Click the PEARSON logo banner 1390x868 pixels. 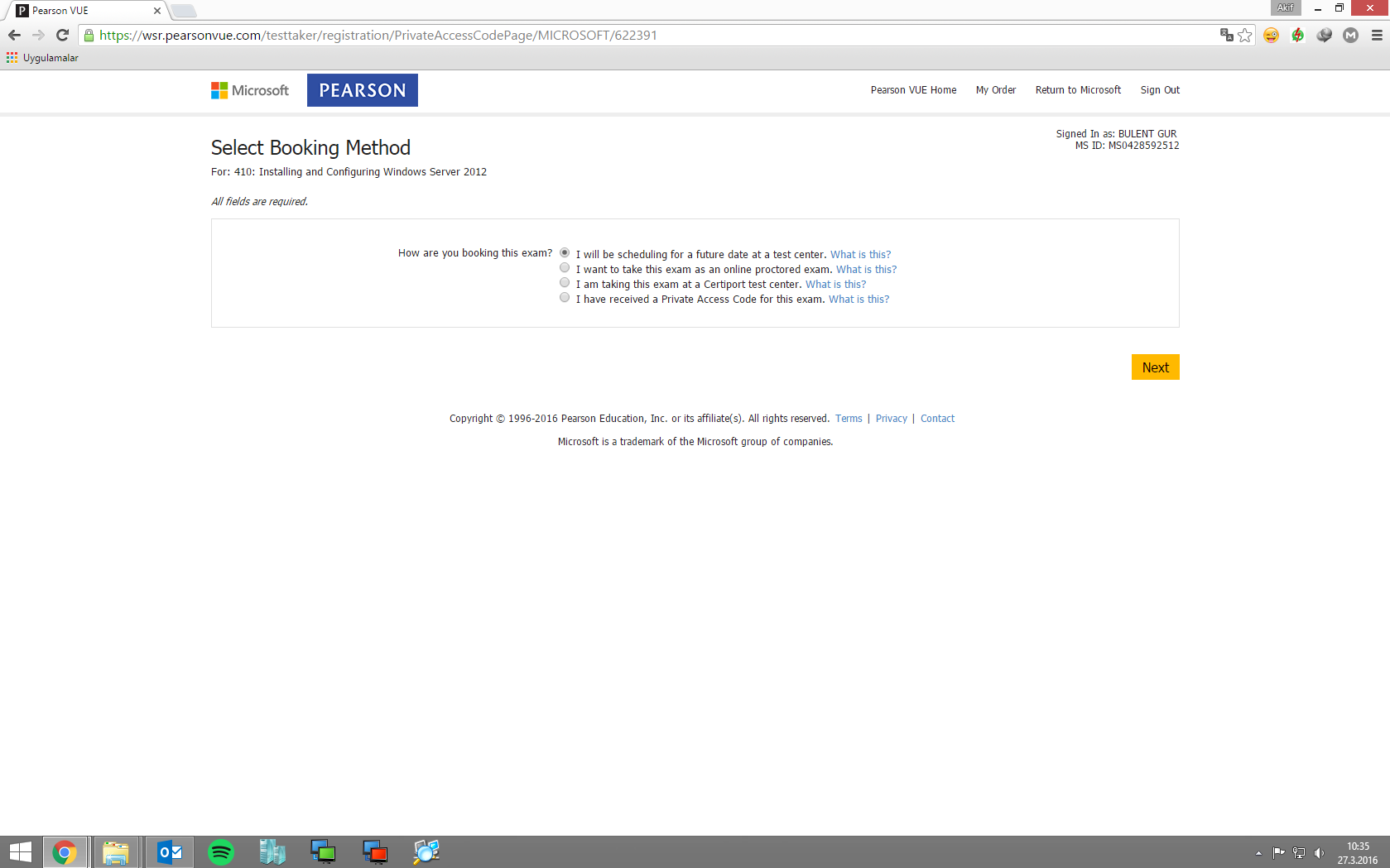363,90
